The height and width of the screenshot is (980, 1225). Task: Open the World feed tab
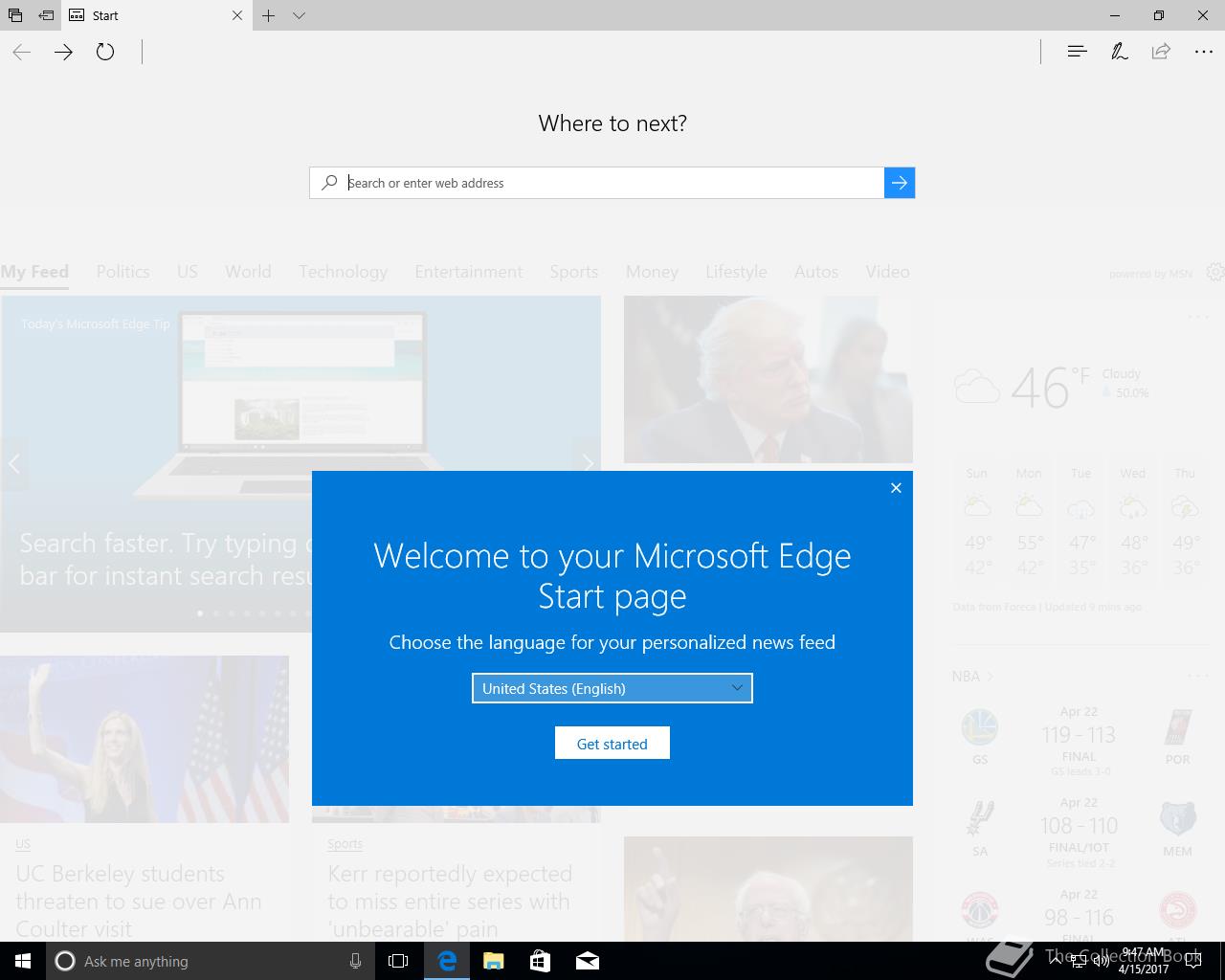point(248,272)
